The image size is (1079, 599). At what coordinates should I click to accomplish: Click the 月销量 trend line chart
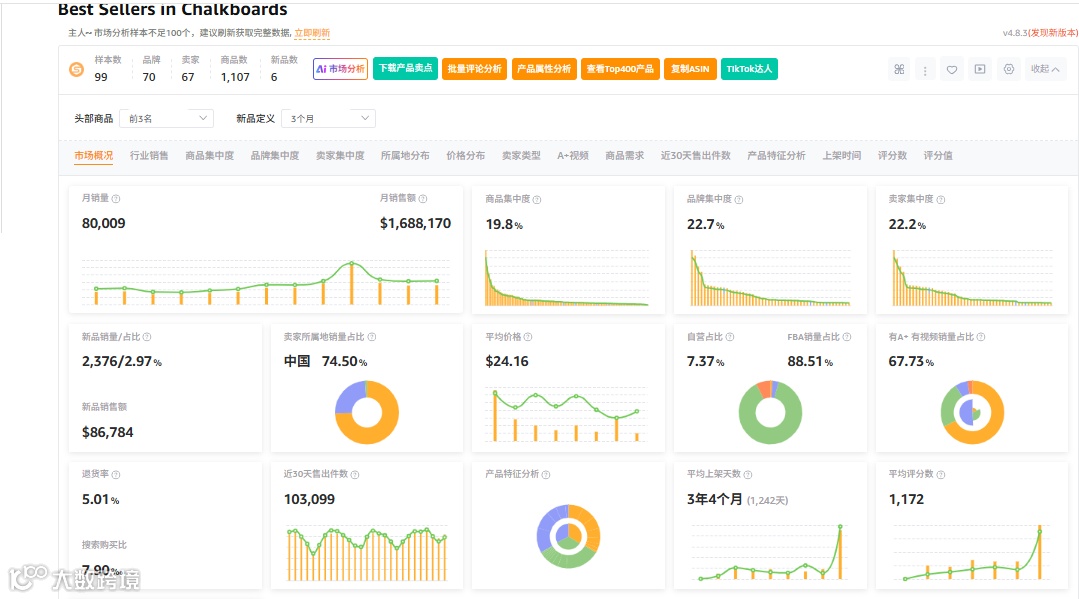tap(266, 282)
